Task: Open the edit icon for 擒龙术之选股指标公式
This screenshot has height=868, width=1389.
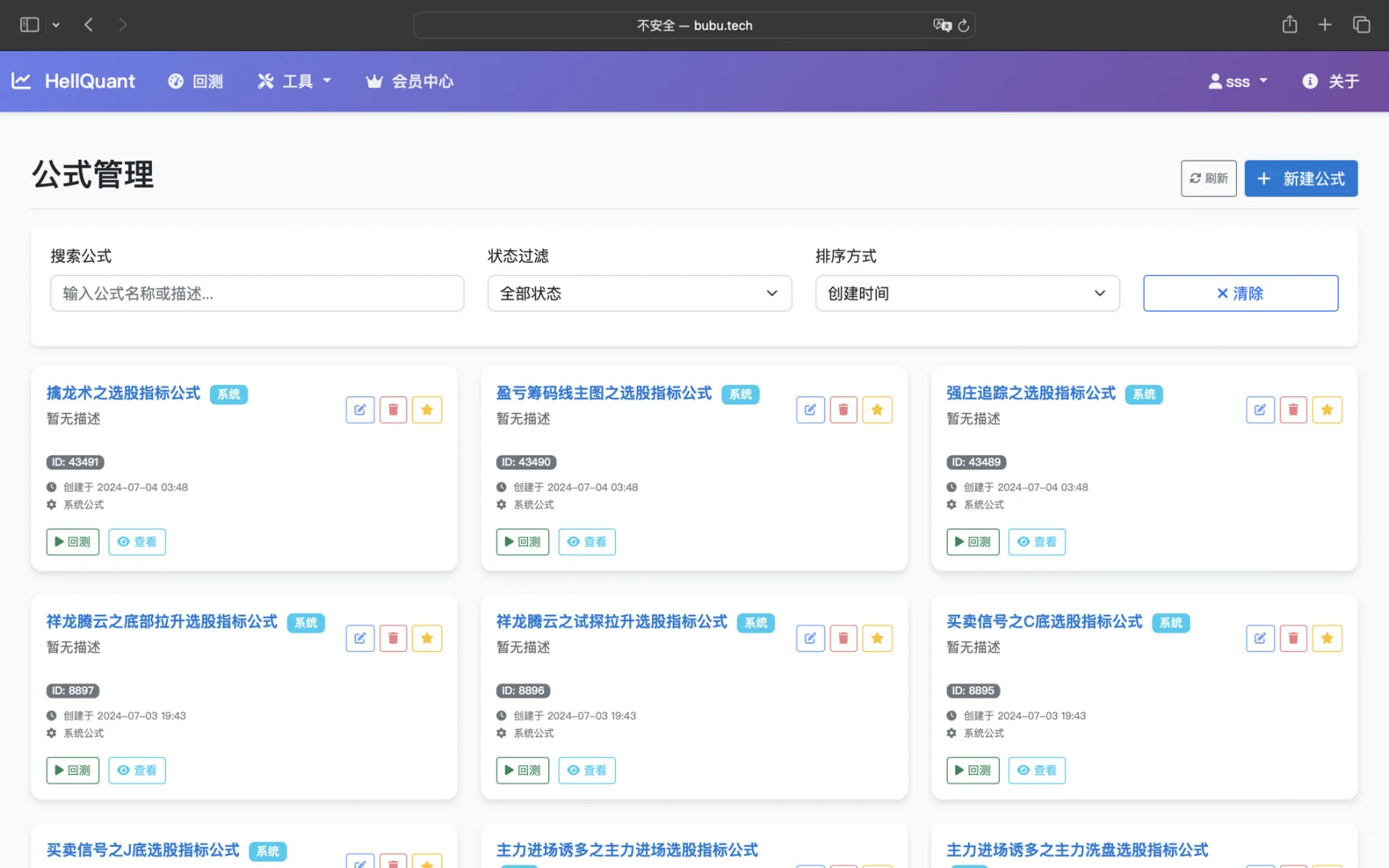Action: tap(359, 409)
